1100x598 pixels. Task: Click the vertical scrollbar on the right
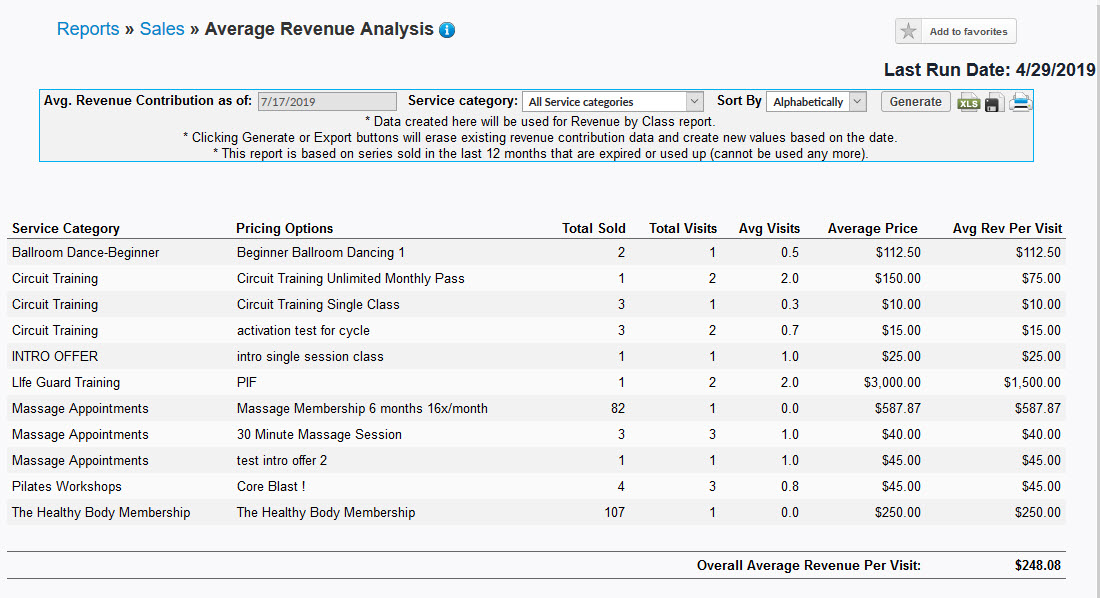(x=1096, y=300)
